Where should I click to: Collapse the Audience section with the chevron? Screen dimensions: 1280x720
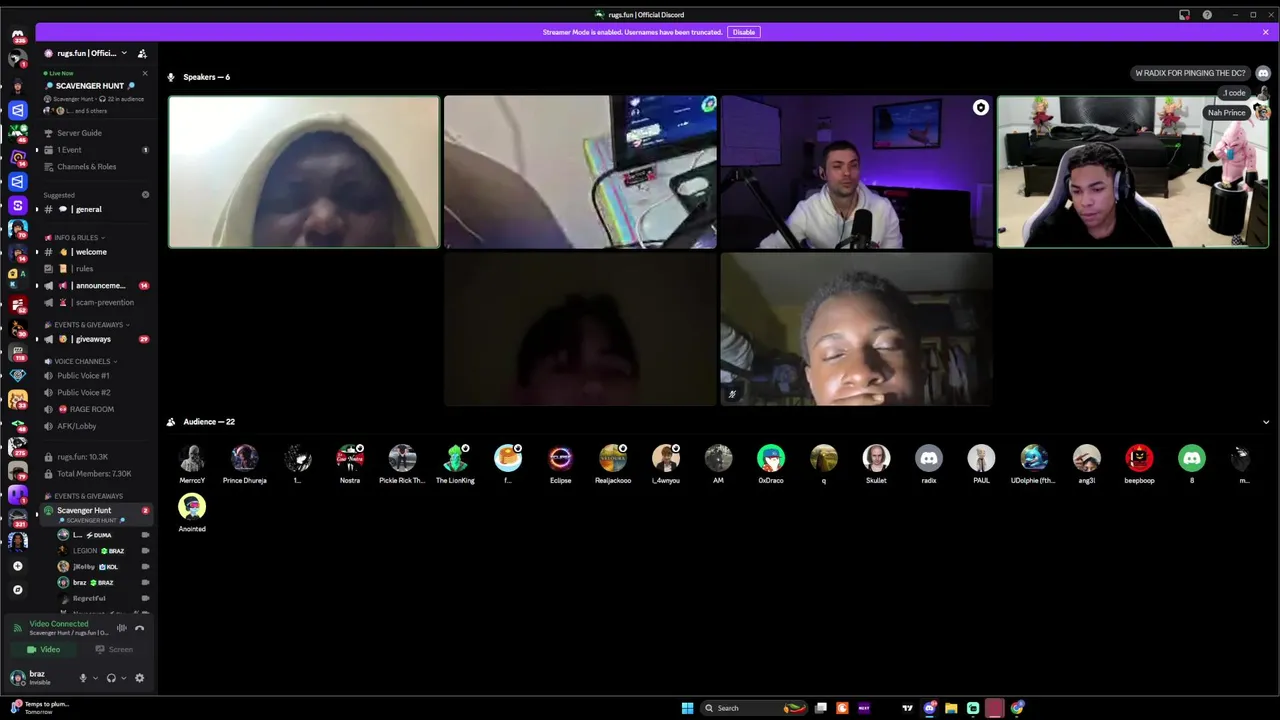[x=1266, y=422]
